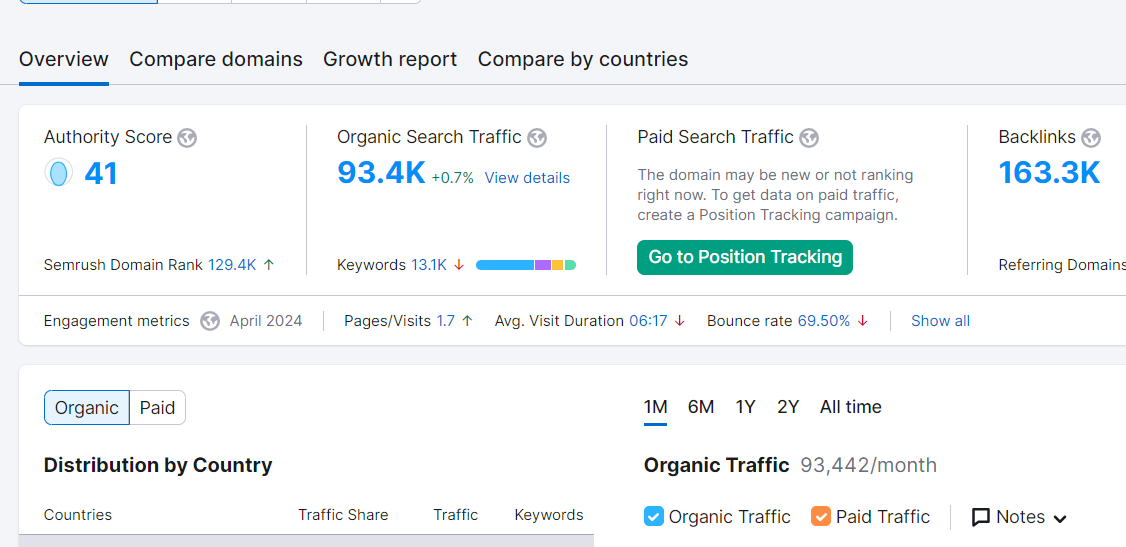Image resolution: width=1126 pixels, height=547 pixels.
Task: Click the Referring Domains label
Action: click(1062, 265)
